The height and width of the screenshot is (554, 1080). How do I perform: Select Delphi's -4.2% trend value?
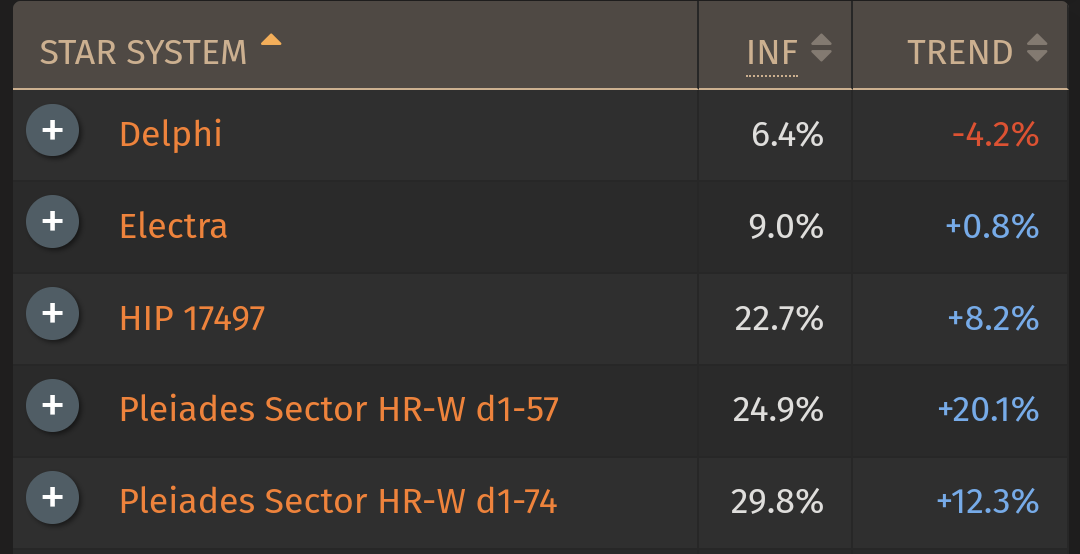pyautogui.click(x=995, y=134)
